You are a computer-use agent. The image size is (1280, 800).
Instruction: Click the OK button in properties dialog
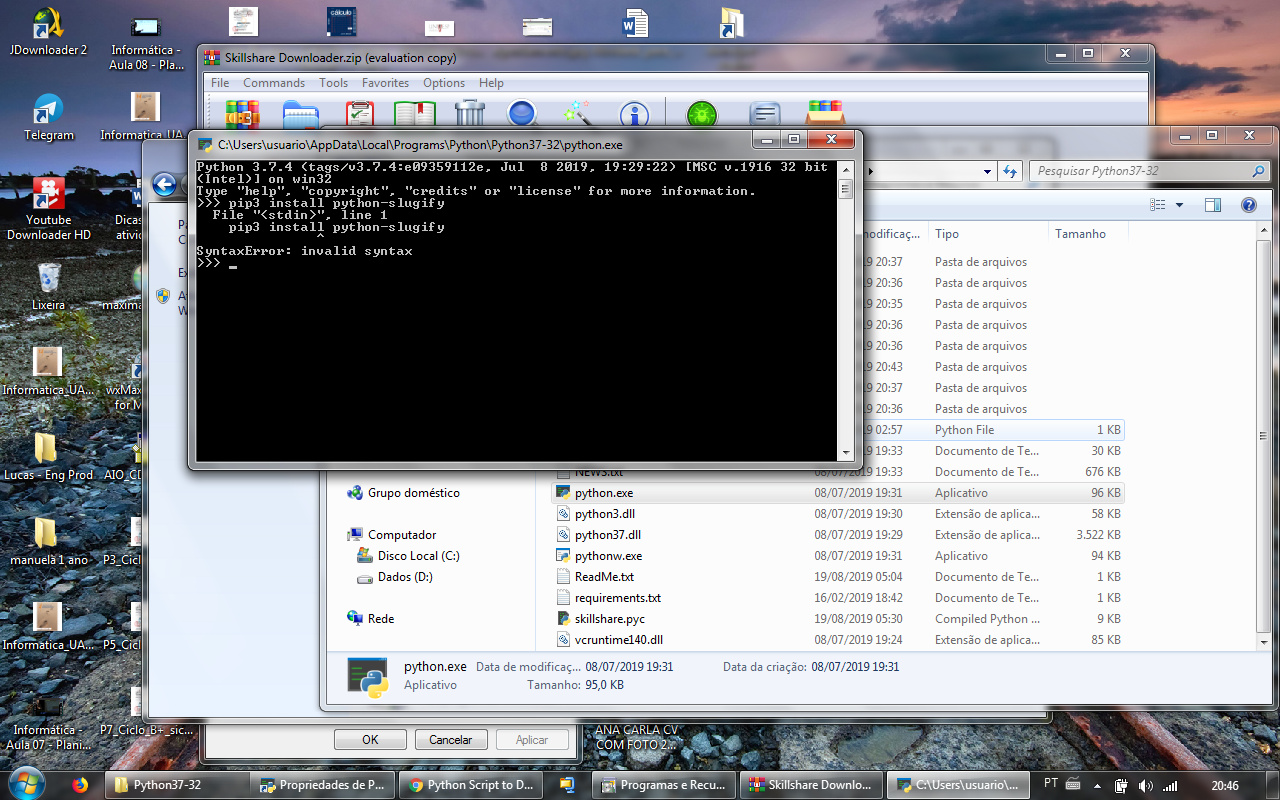[370, 740]
